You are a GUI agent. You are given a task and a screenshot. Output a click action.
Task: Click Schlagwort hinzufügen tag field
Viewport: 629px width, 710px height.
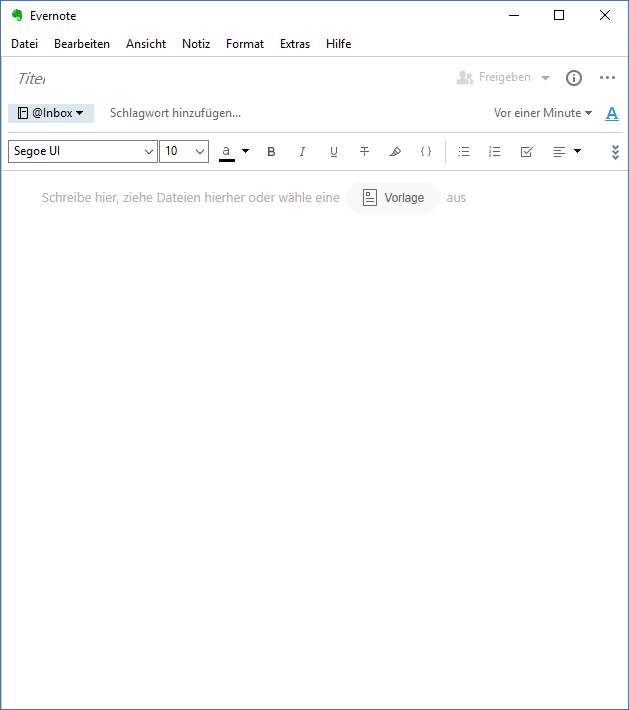pyautogui.click(x=175, y=113)
